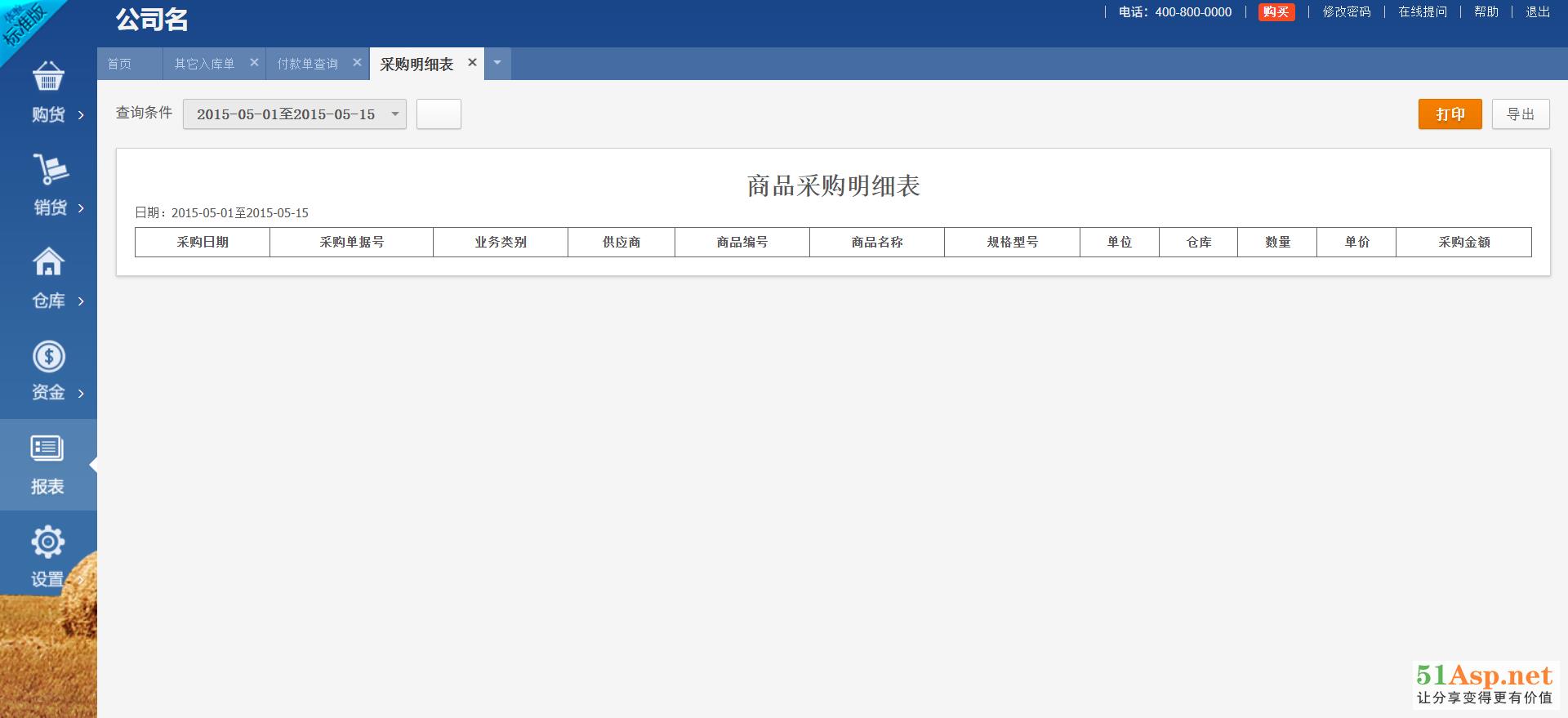
Task: Open the 购货 purchasing basket icon
Action: click(x=48, y=77)
